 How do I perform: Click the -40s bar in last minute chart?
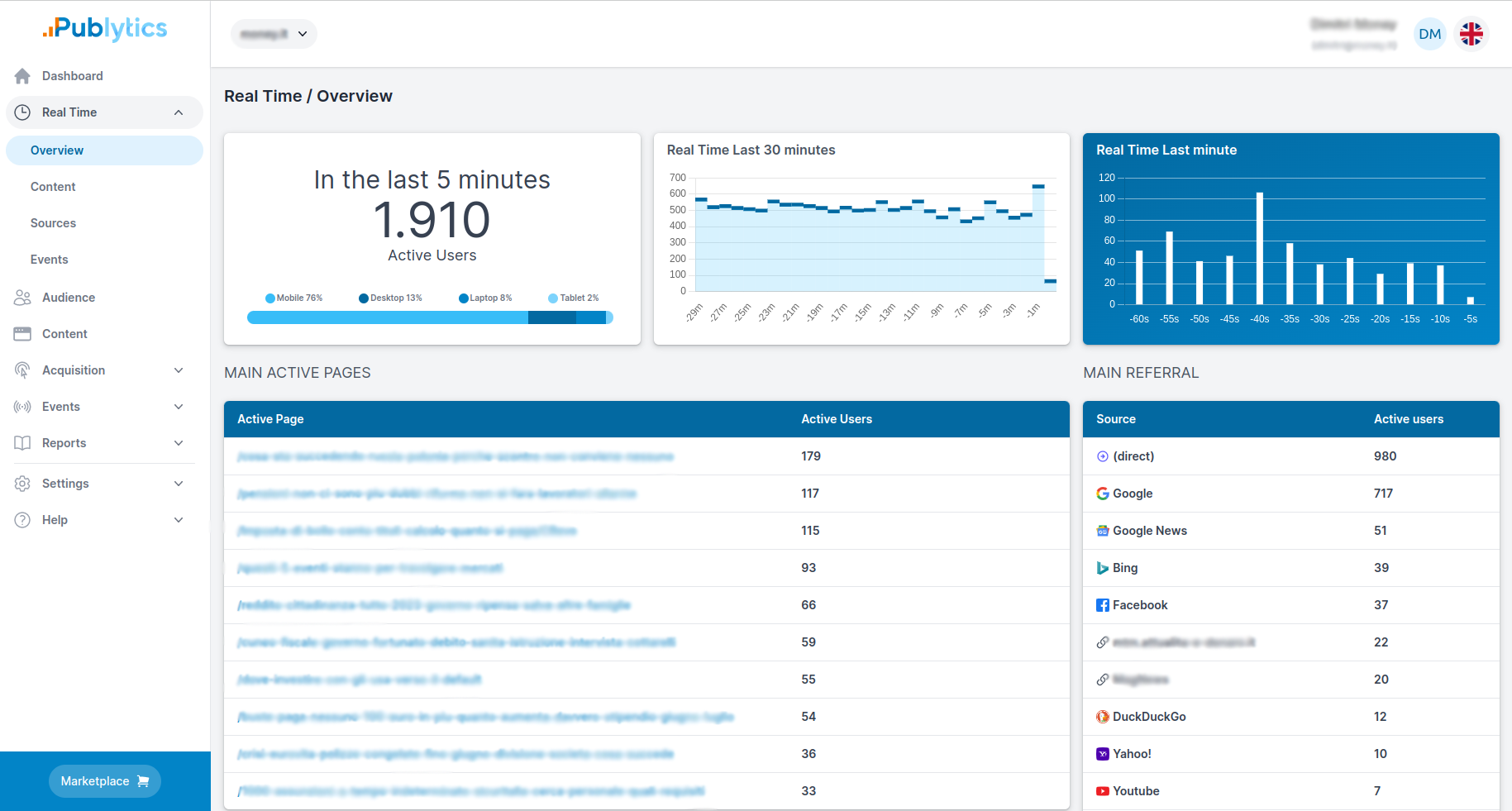1259,248
